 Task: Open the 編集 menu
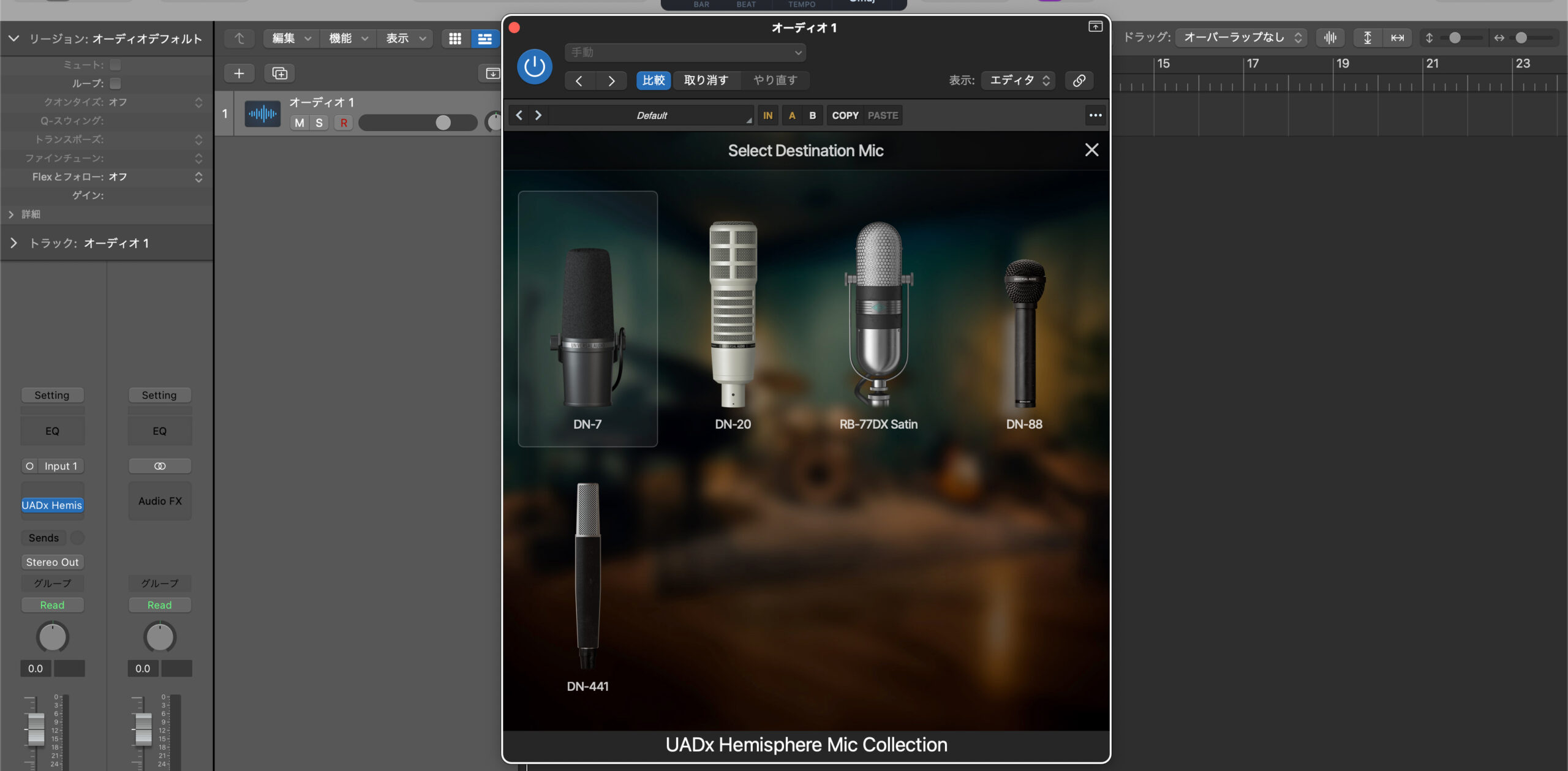tap(292, 39)
